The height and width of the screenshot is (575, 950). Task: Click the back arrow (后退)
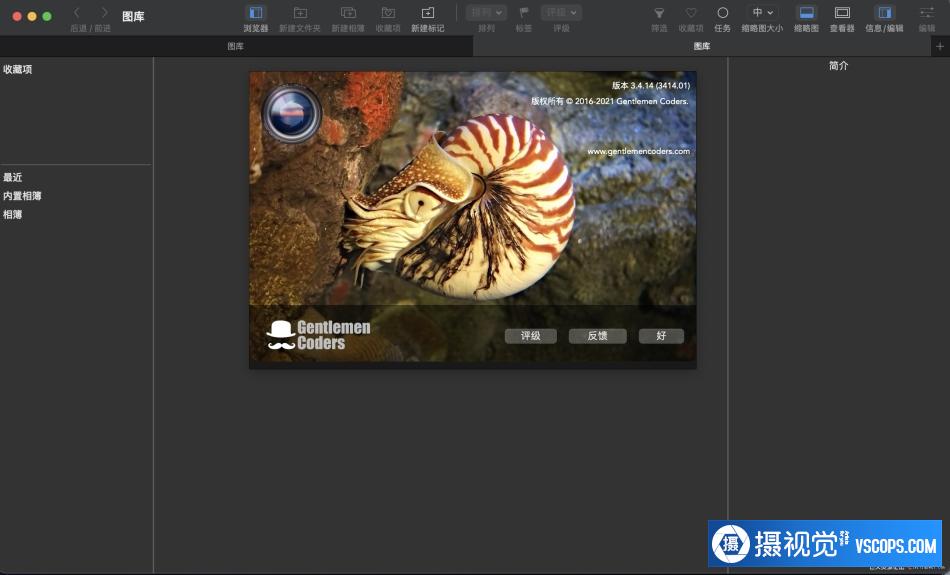pos(77,13)
